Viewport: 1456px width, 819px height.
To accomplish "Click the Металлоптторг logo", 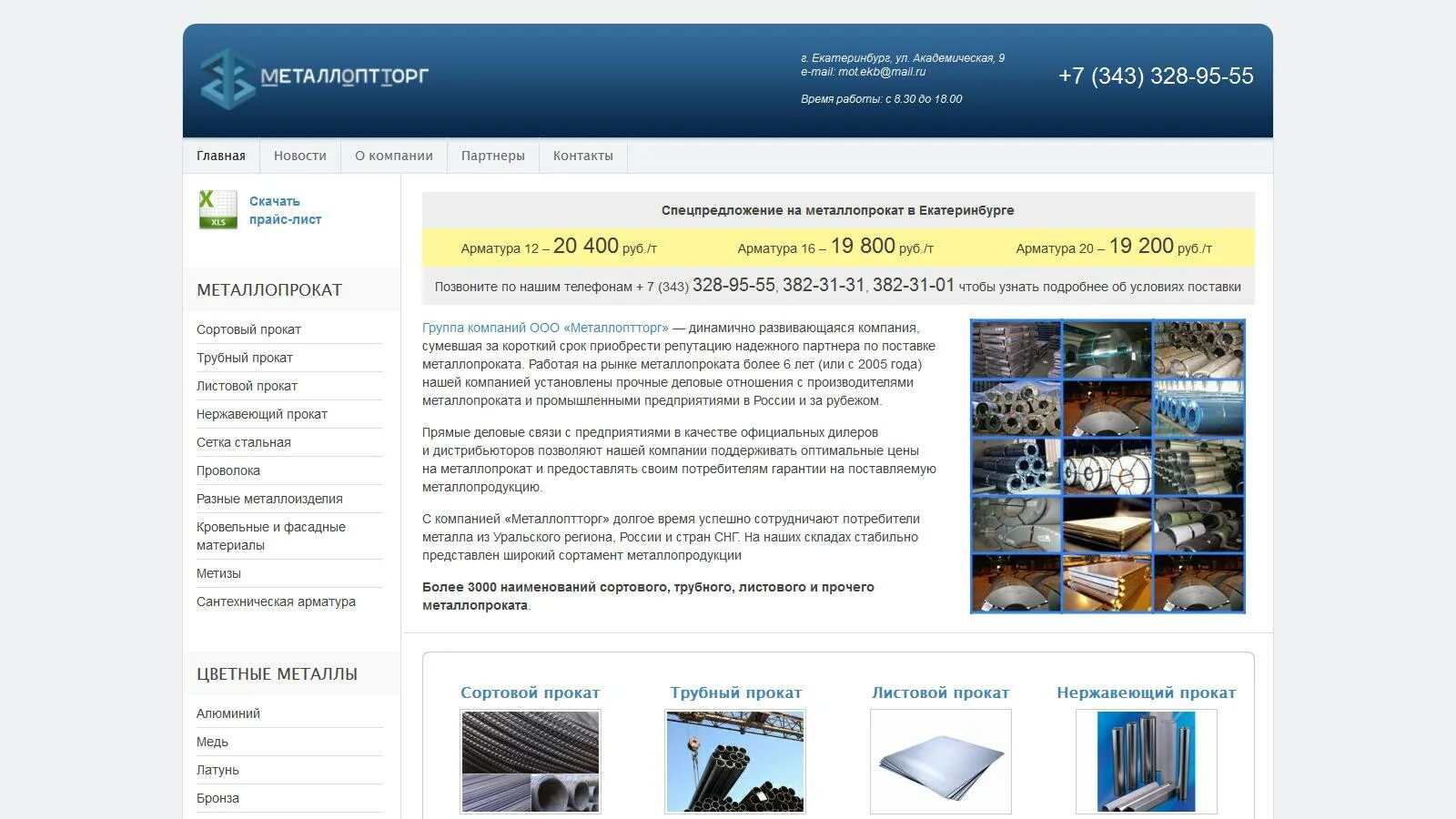I will click(314, 77).
